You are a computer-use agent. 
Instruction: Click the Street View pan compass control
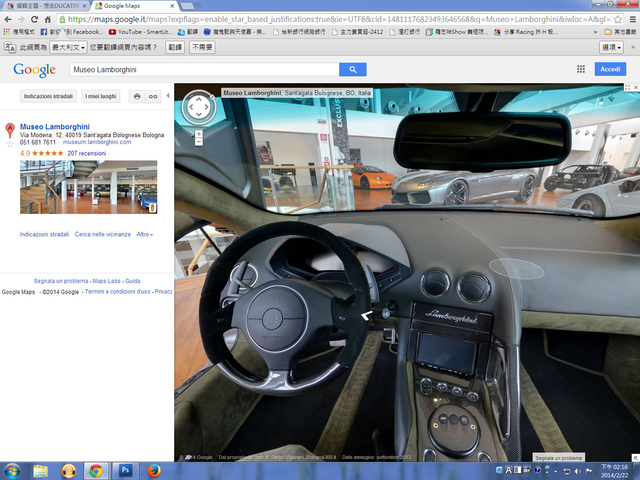click(x=199, y=107)
